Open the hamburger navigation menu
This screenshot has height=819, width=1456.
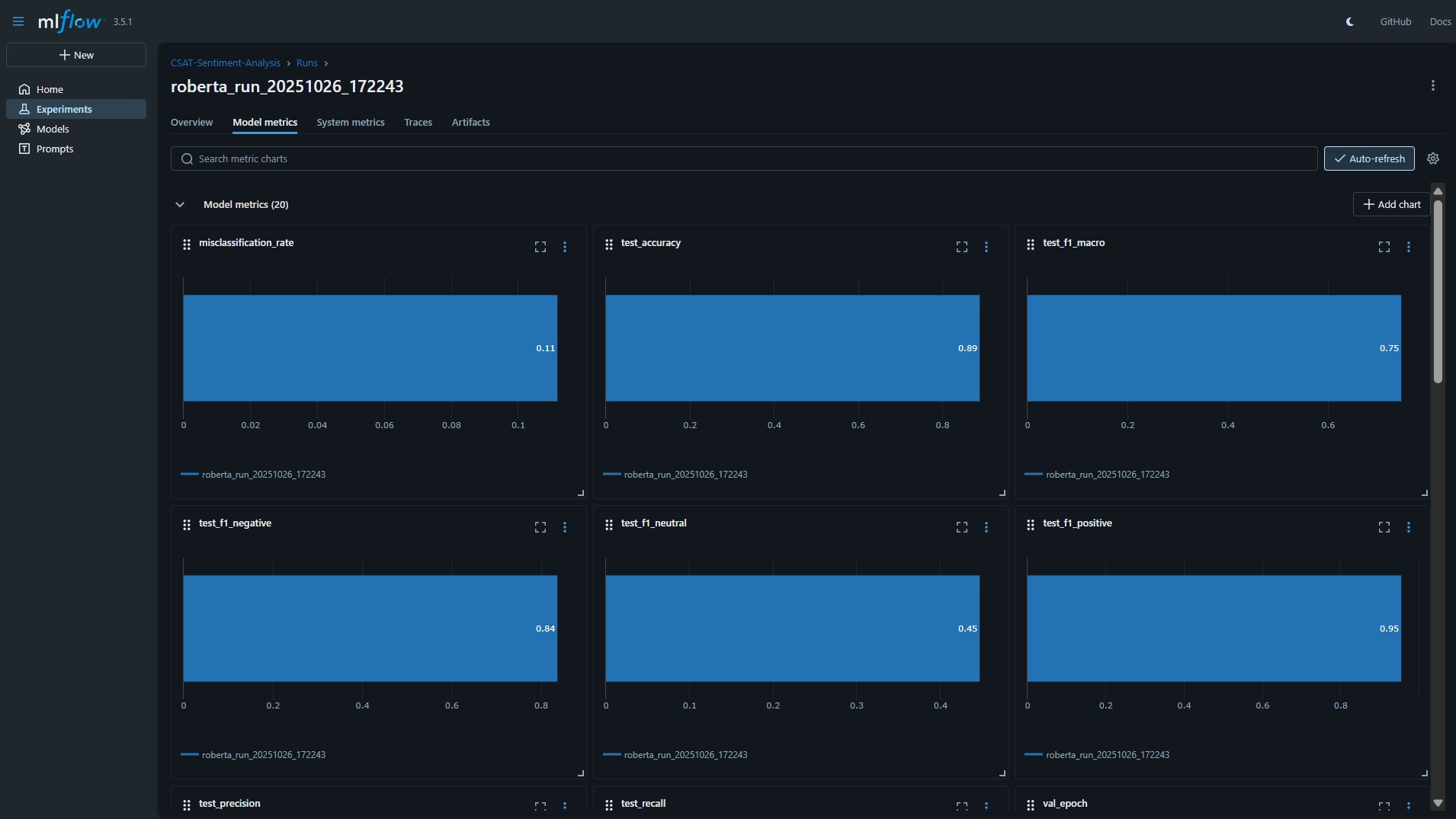pos(18,21)
